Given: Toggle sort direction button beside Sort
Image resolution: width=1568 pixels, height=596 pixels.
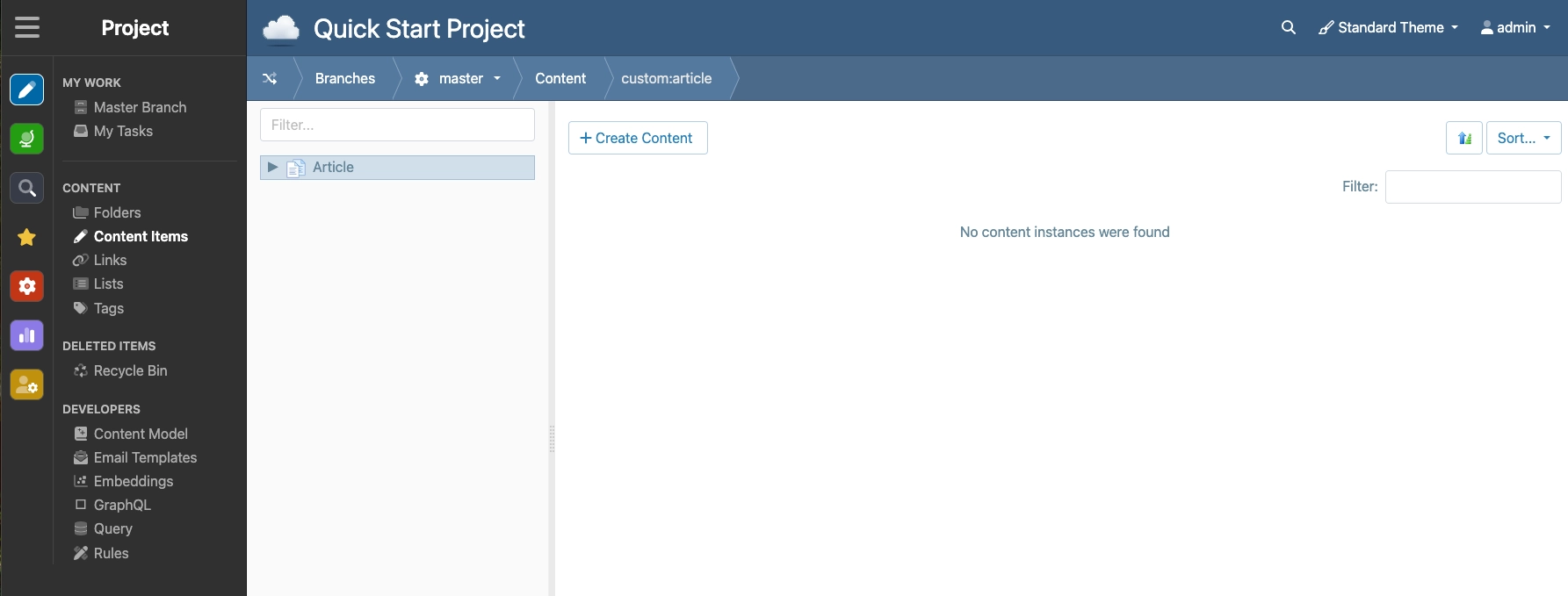Looking at the screenshot, I should 1463,138.
